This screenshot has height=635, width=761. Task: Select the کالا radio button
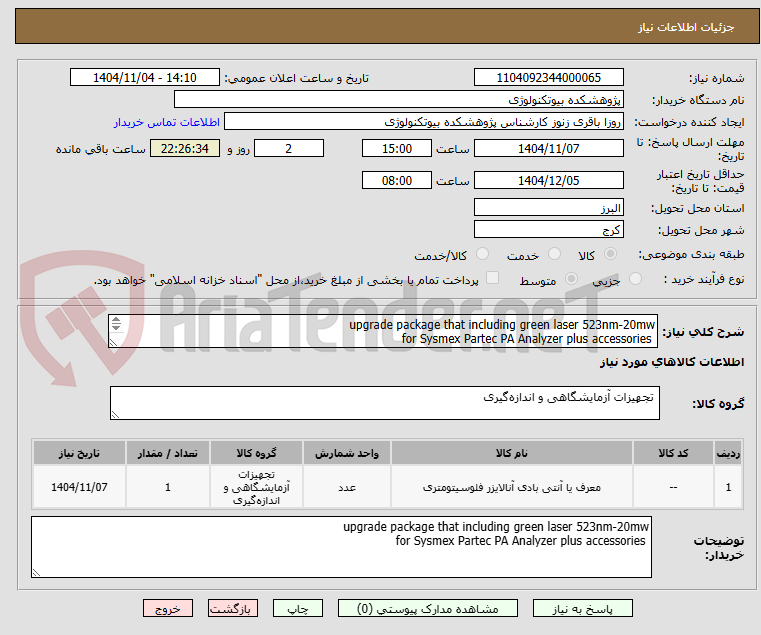tap(611, 254)
